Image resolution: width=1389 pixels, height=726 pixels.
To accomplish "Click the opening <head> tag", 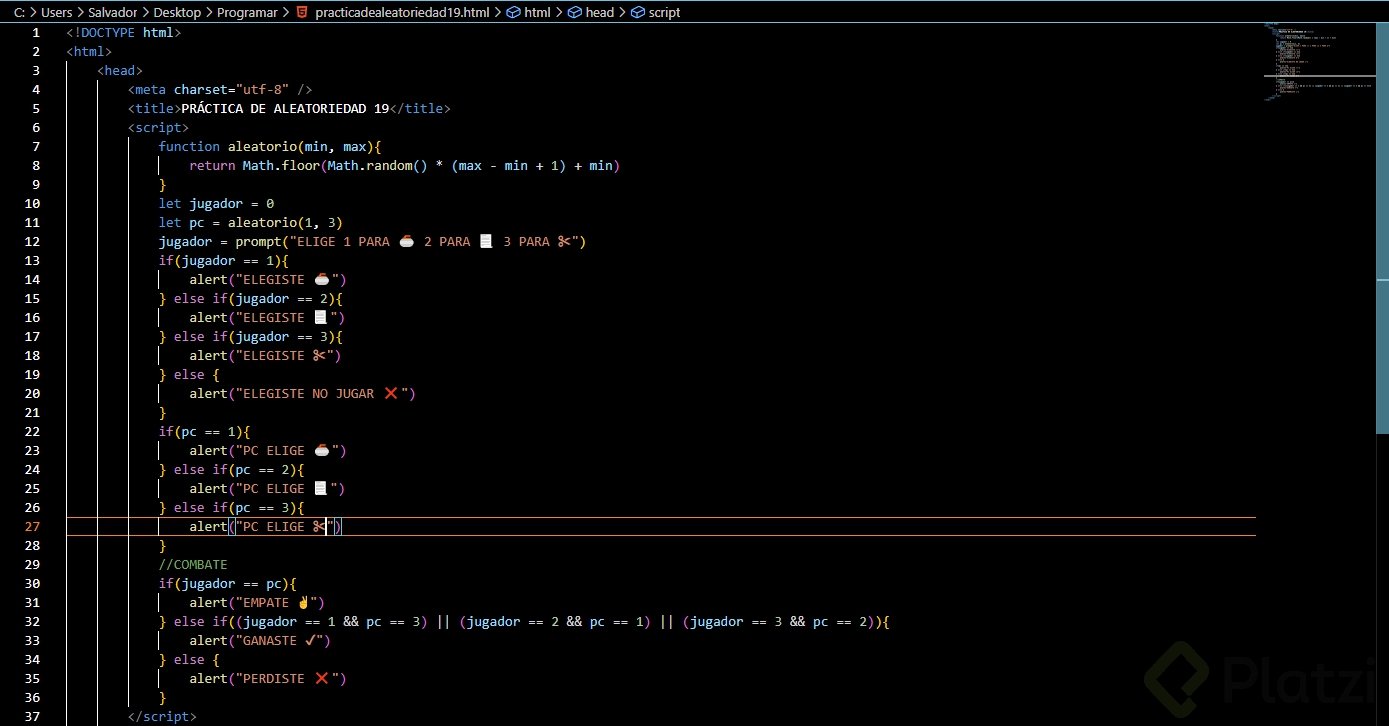I will [120, 70].
